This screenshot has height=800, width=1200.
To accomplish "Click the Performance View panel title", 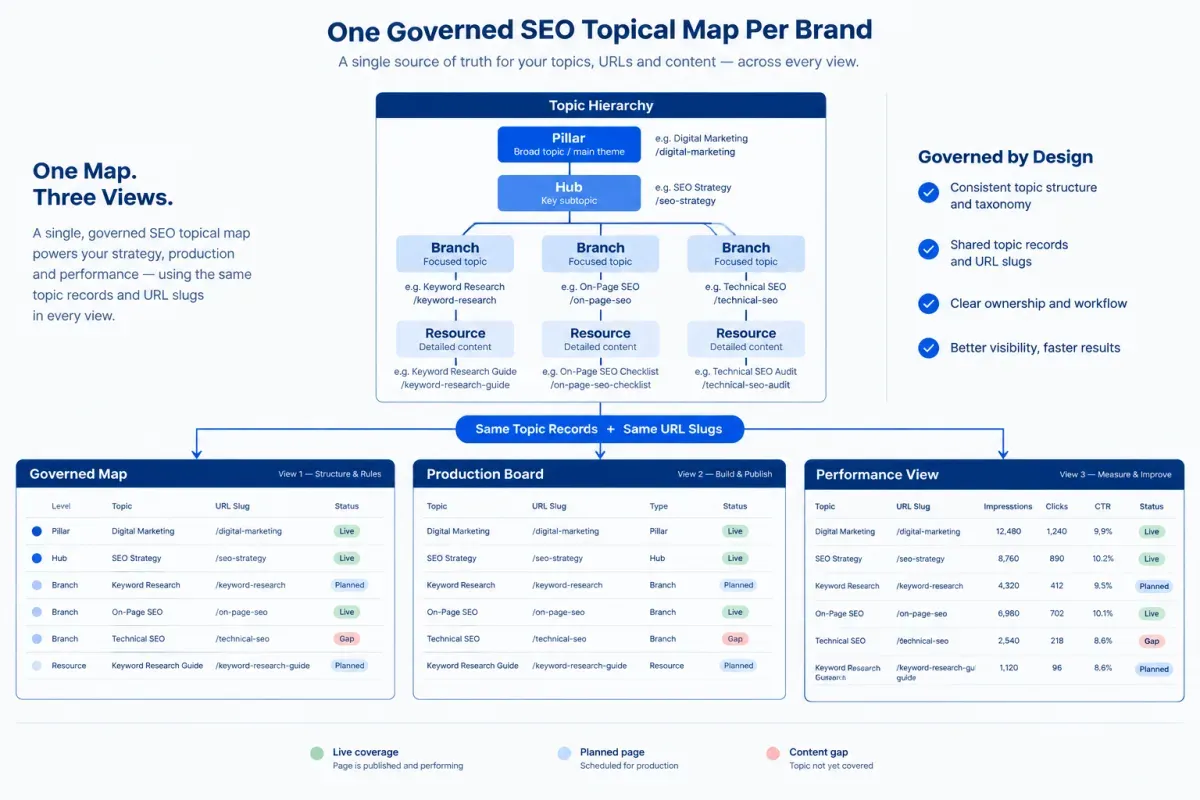I will point(877,474).
